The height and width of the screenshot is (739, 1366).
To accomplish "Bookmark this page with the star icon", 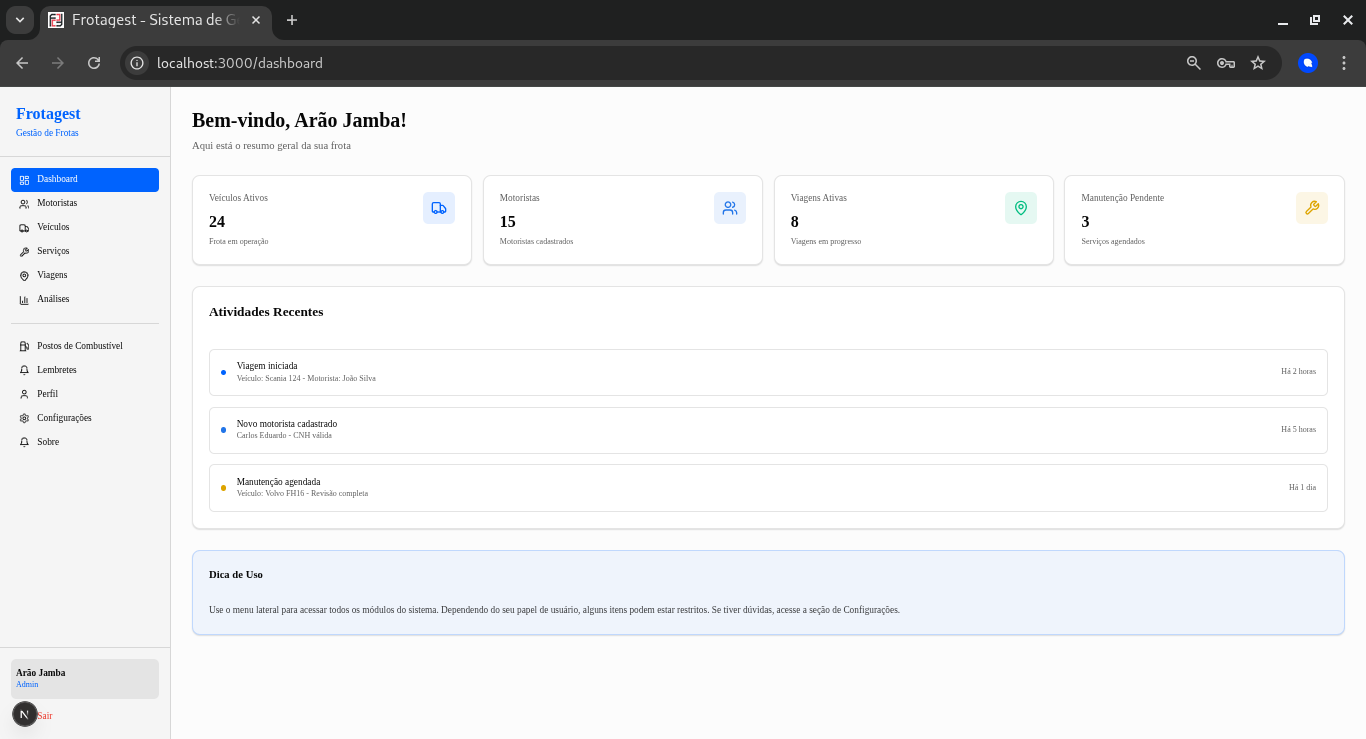I will [x=1258, y=63].
